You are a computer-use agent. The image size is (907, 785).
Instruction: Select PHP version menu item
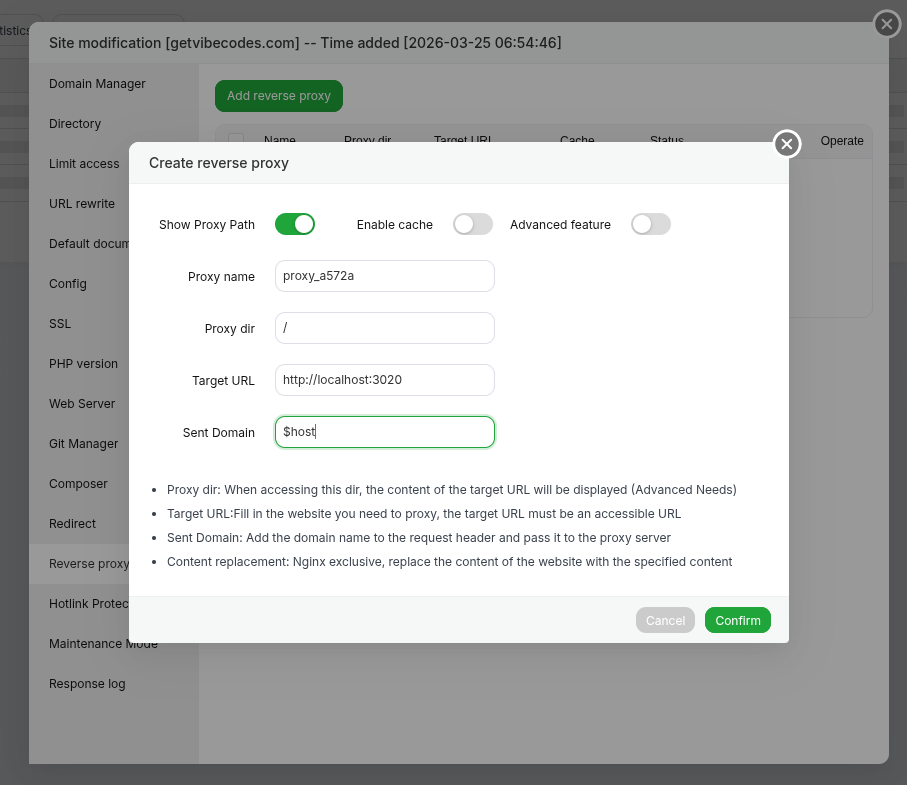tap(83, 364)
